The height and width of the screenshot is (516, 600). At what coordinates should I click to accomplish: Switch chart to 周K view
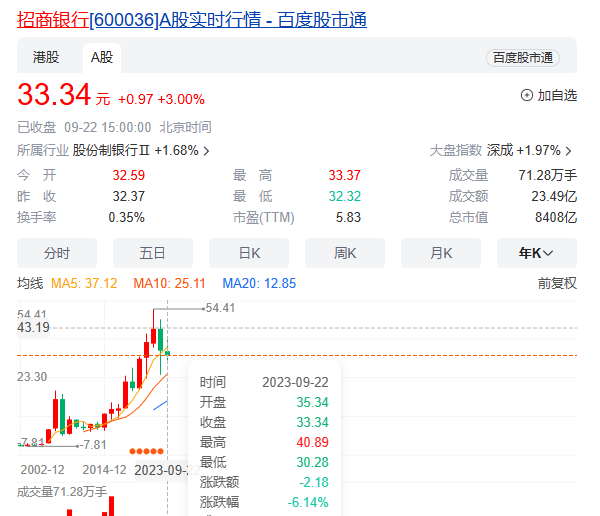pyautogui.click(x=345, y=253)
